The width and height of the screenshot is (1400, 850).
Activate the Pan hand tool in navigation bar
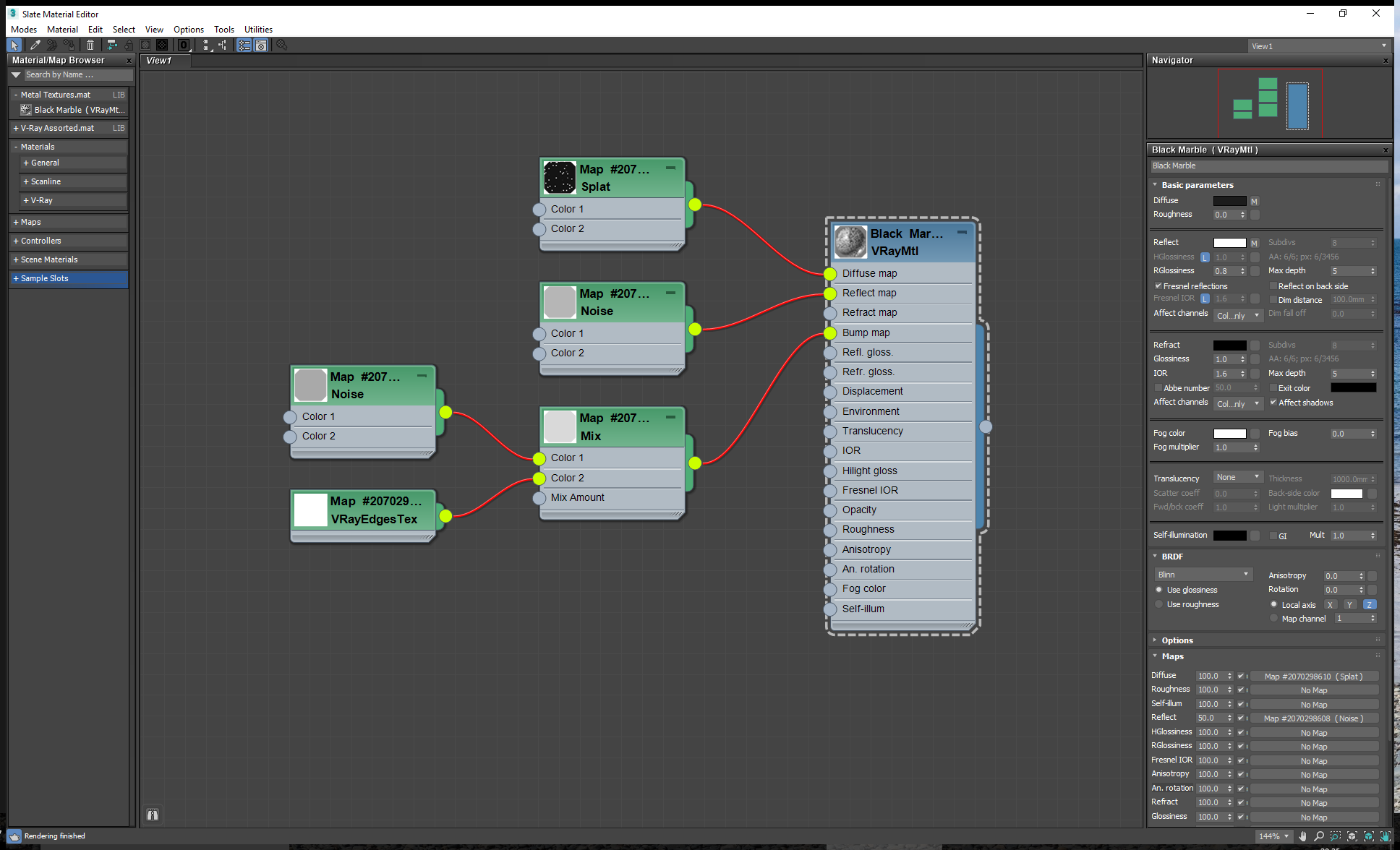click(1302, 836)
